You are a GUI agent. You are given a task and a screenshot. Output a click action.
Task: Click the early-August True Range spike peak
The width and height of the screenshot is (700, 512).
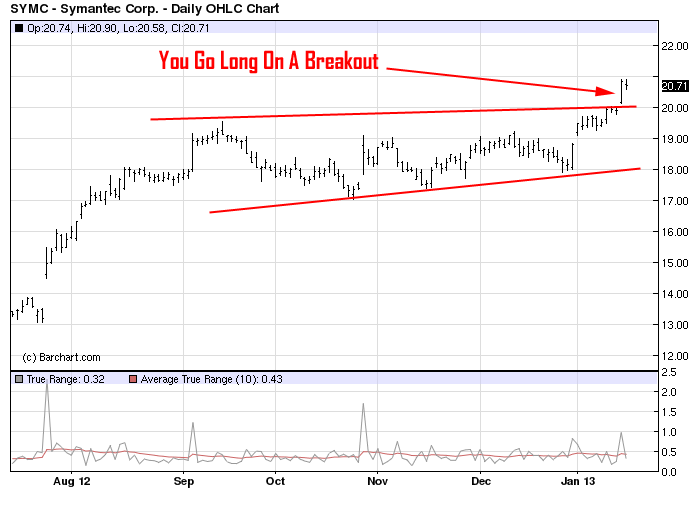pos(47,384)
